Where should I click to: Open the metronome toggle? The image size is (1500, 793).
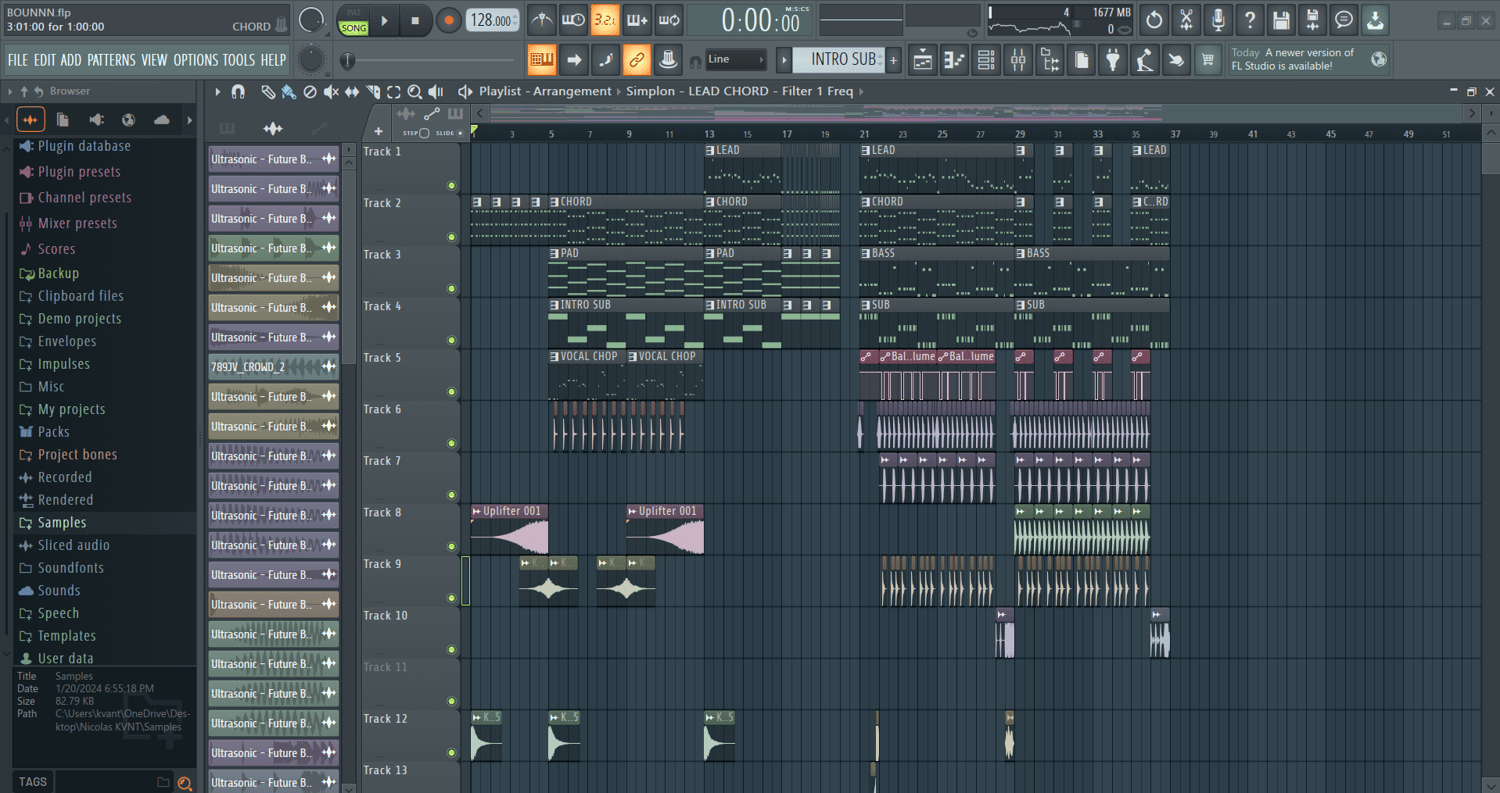(541, 20)
